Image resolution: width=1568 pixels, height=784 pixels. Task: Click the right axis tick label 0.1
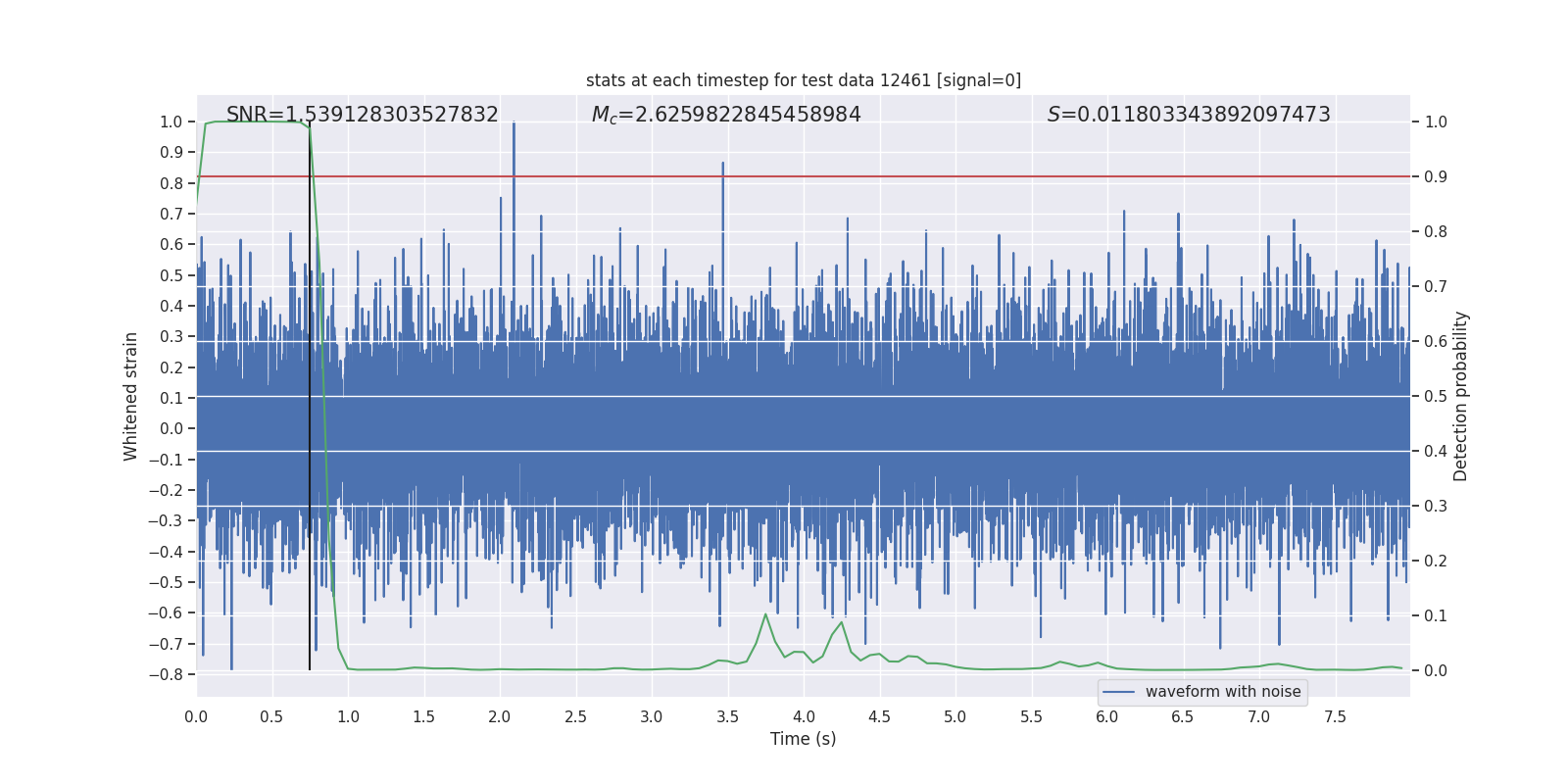(1435, 615)
